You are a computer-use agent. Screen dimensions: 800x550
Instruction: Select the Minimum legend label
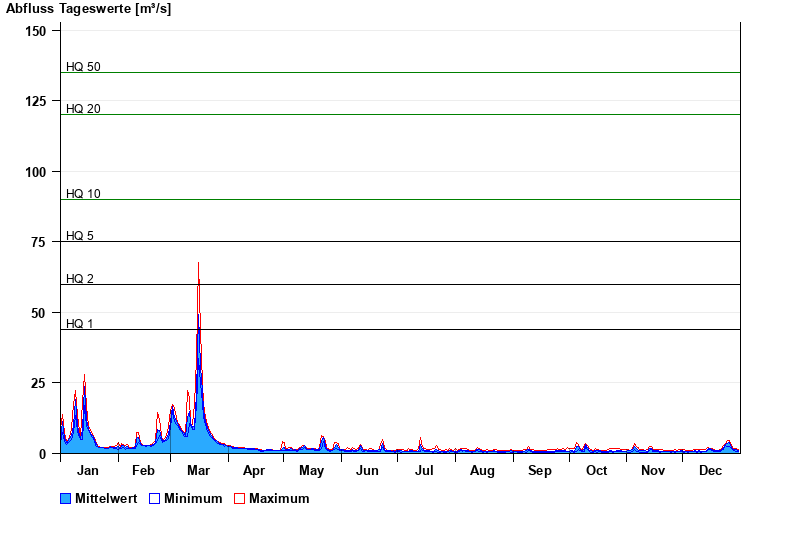193,499
